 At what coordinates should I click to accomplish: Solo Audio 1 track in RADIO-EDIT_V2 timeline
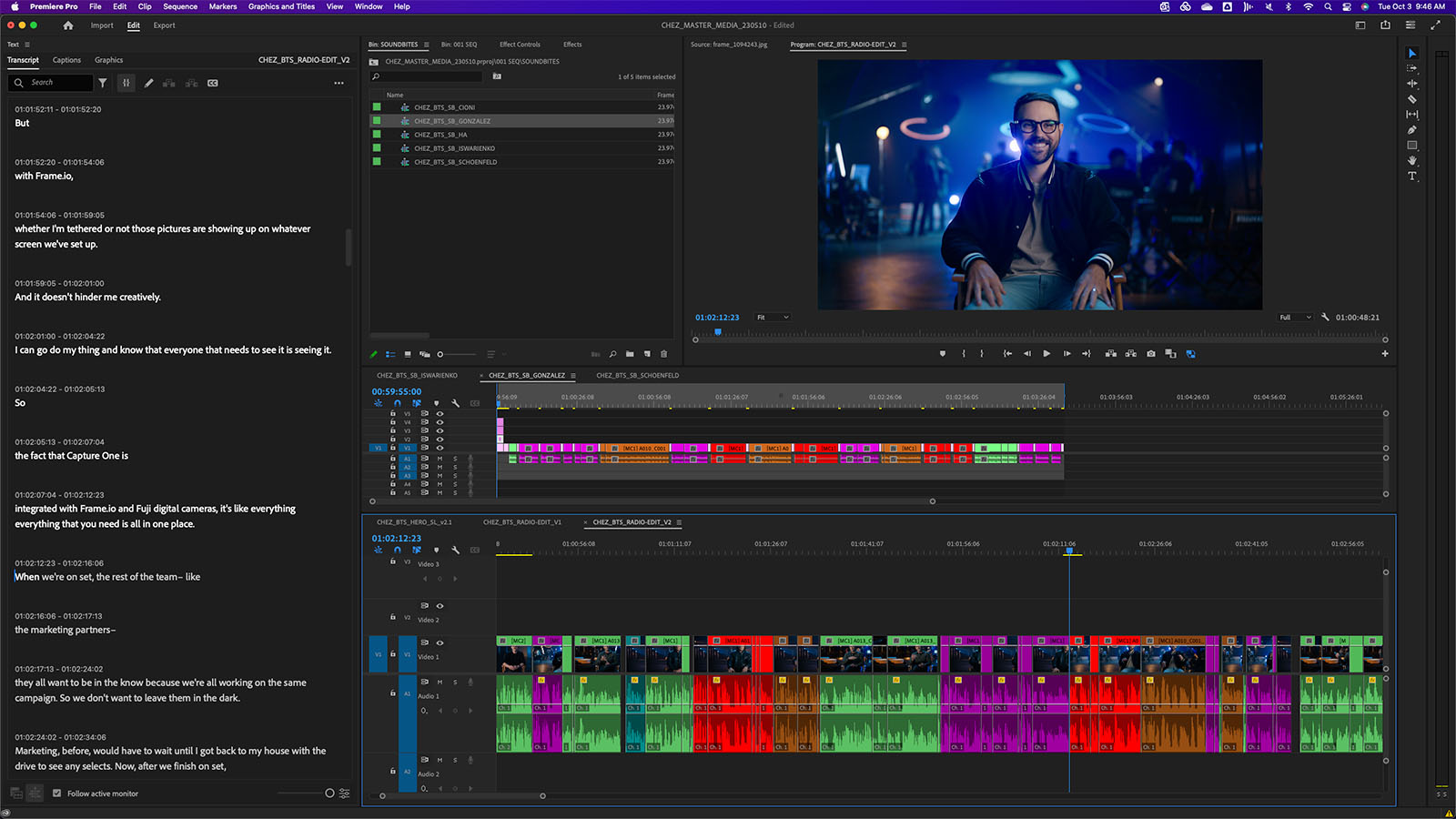tap(456, 682)
